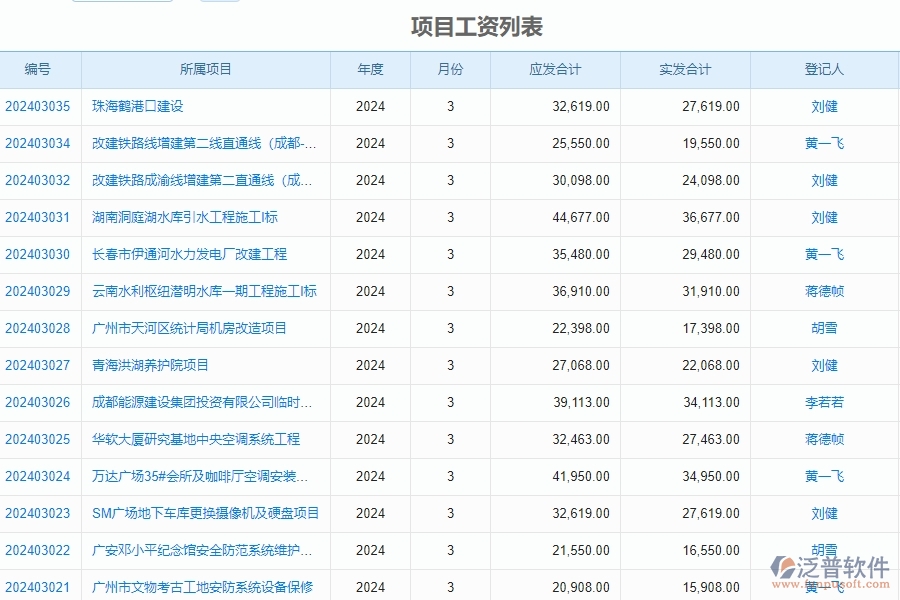Sort the table by the 编号 column header
900x600 pixels.
point(39,69)
